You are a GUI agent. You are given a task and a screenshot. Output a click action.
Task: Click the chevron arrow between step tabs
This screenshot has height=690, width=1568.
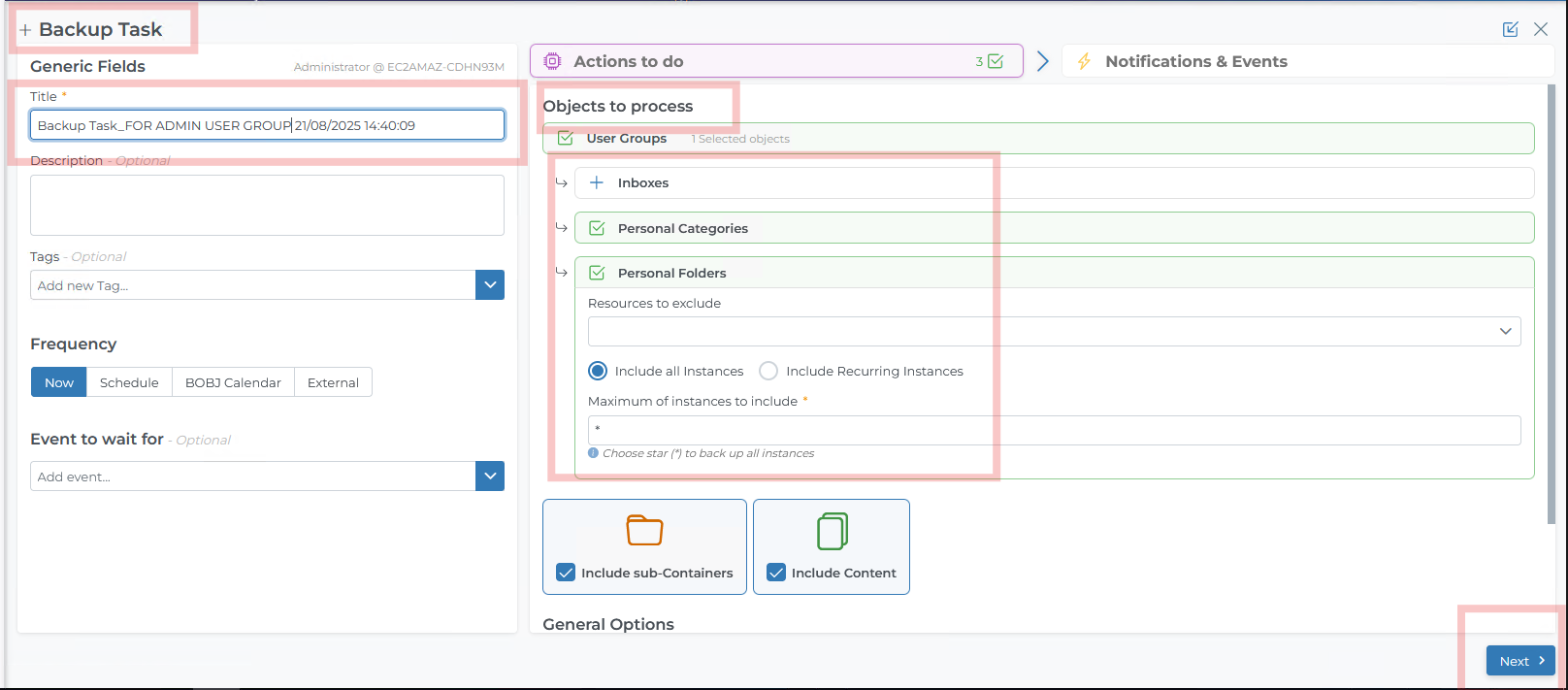[x=1043, y=61]
